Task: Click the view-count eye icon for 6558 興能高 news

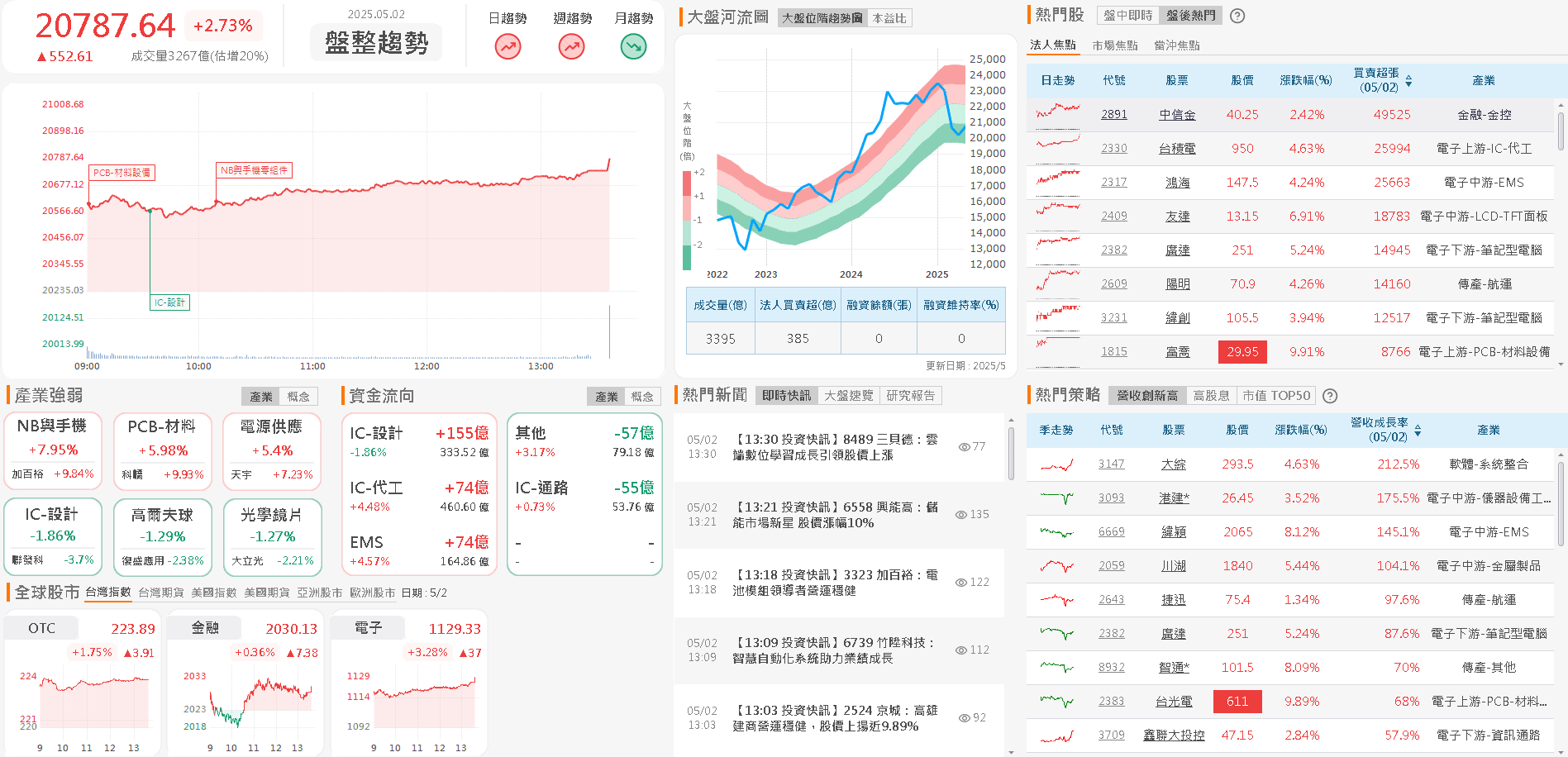Action: 961,515
